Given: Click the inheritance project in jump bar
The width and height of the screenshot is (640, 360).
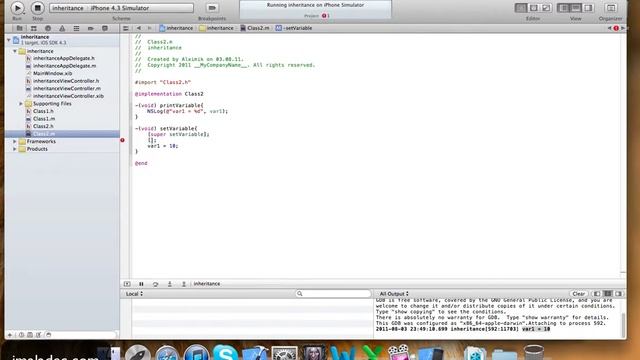Looking at the screenshot, I should pos(176,28).
